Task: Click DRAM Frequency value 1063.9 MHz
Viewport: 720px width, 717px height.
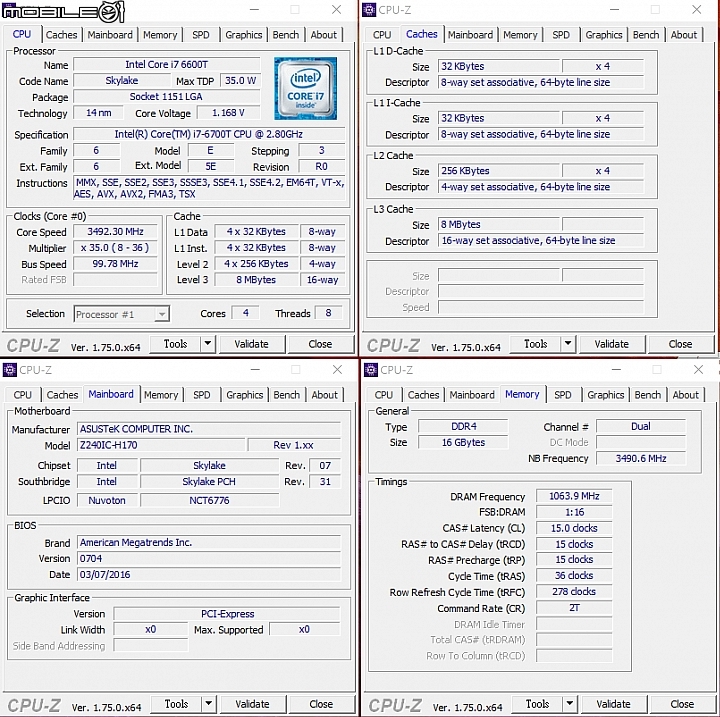Action: pyautogui.click(x=574, y=496)
